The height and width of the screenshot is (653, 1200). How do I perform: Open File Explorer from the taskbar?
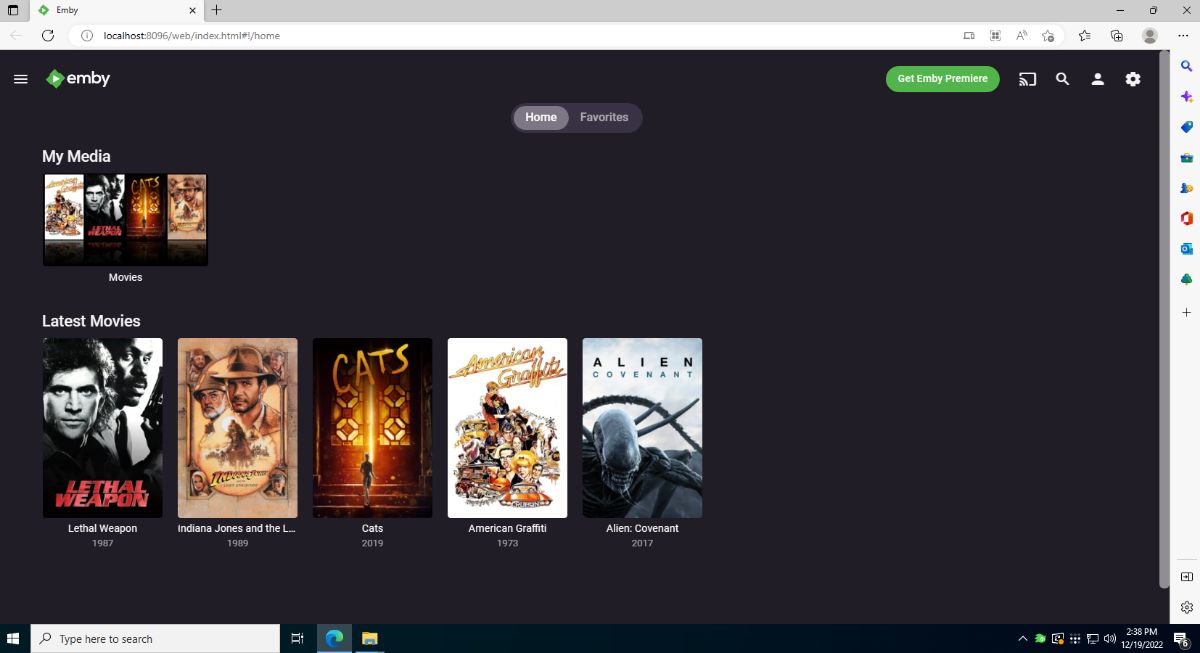[369, 638]
